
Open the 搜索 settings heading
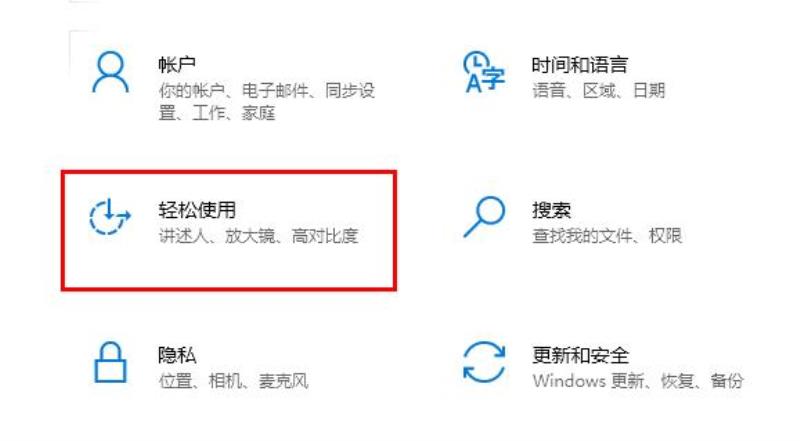pyautogui.click(x=551, y=210)
